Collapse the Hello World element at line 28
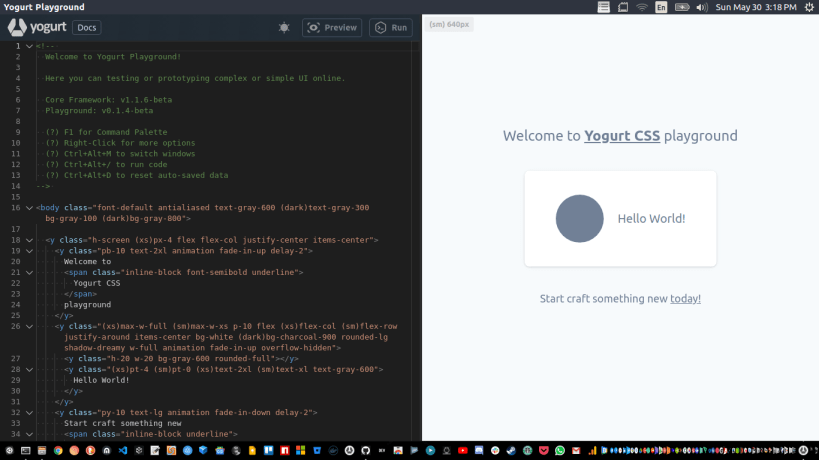Screen dimensions: 819x460 coord(29,370)
